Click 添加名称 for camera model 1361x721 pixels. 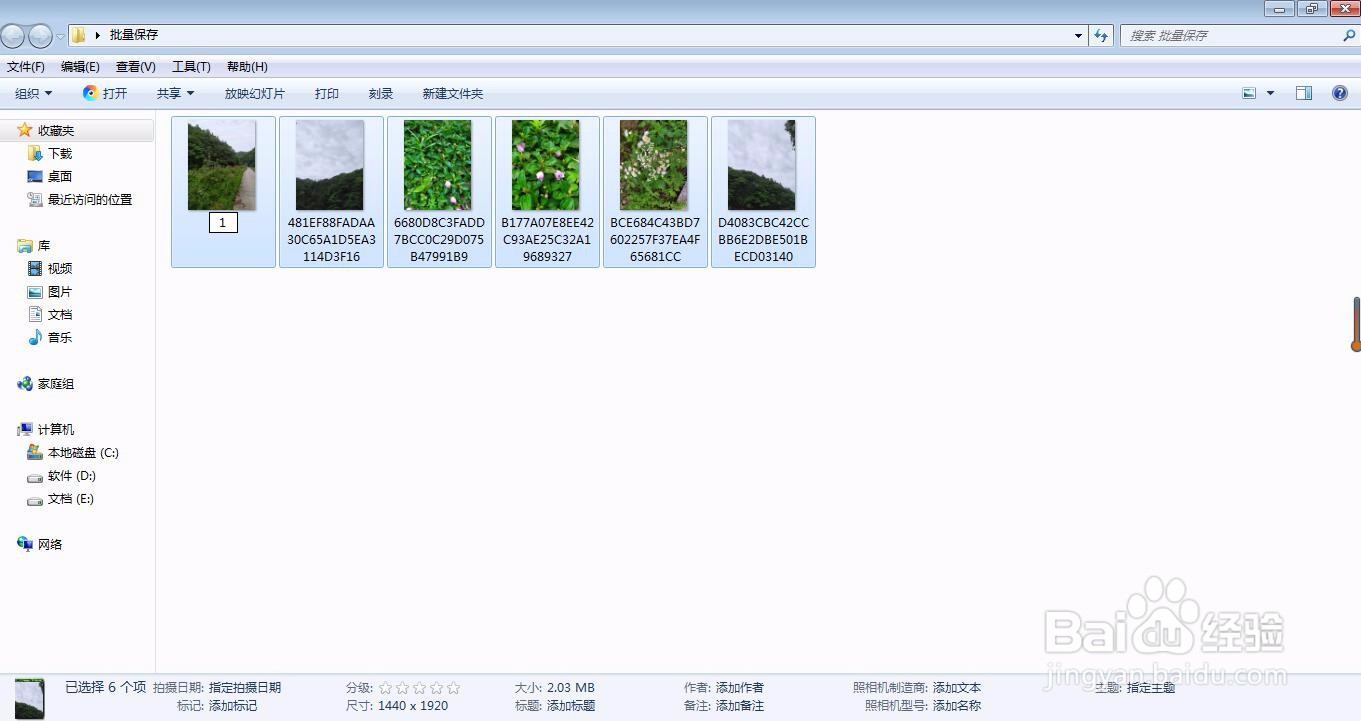point(957,705)
